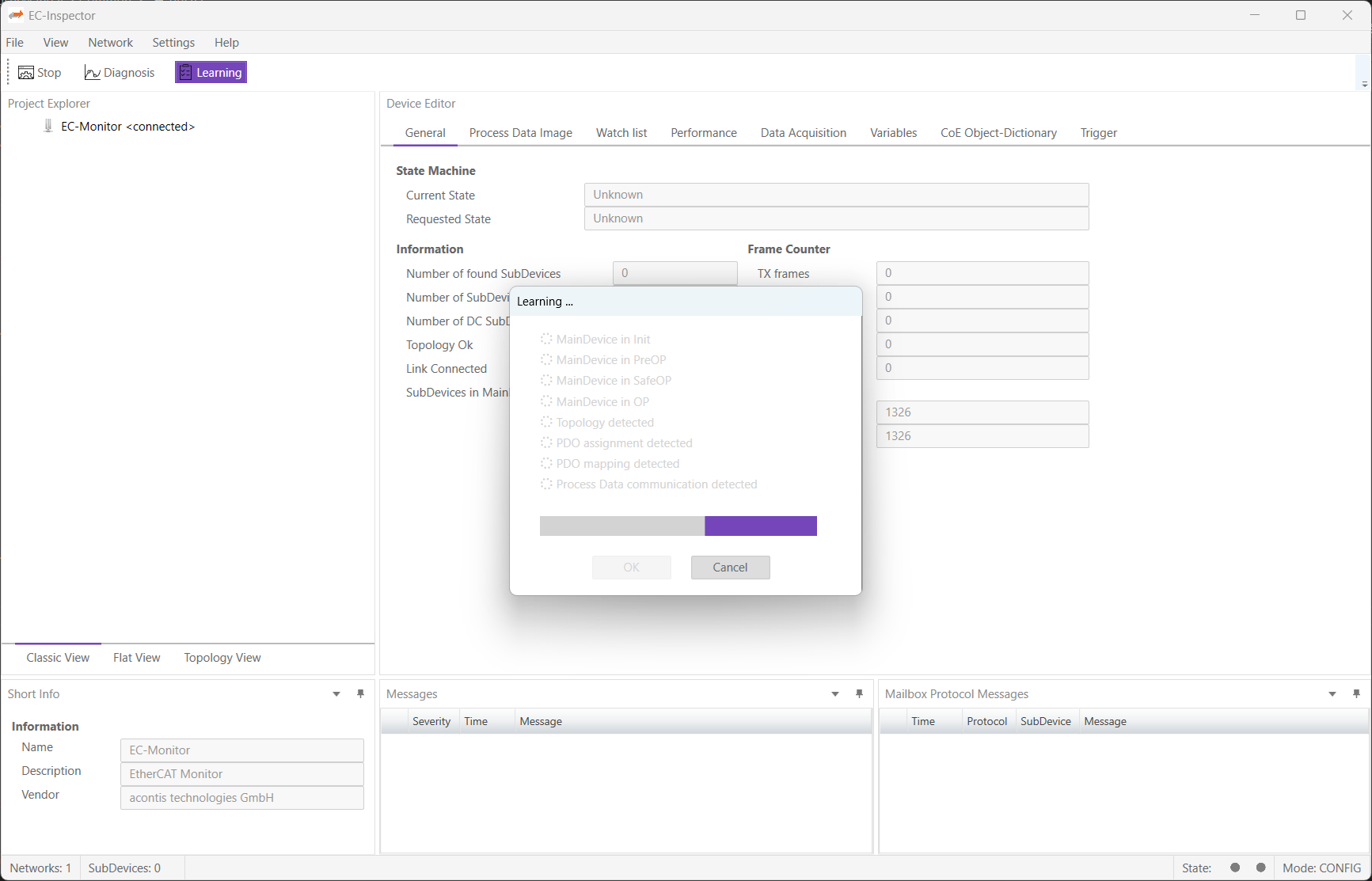Select the EC-Monitor device icon in tree
Image resolution: width=1372 pixels, height=881 pixels.
(x=48, y=126)
